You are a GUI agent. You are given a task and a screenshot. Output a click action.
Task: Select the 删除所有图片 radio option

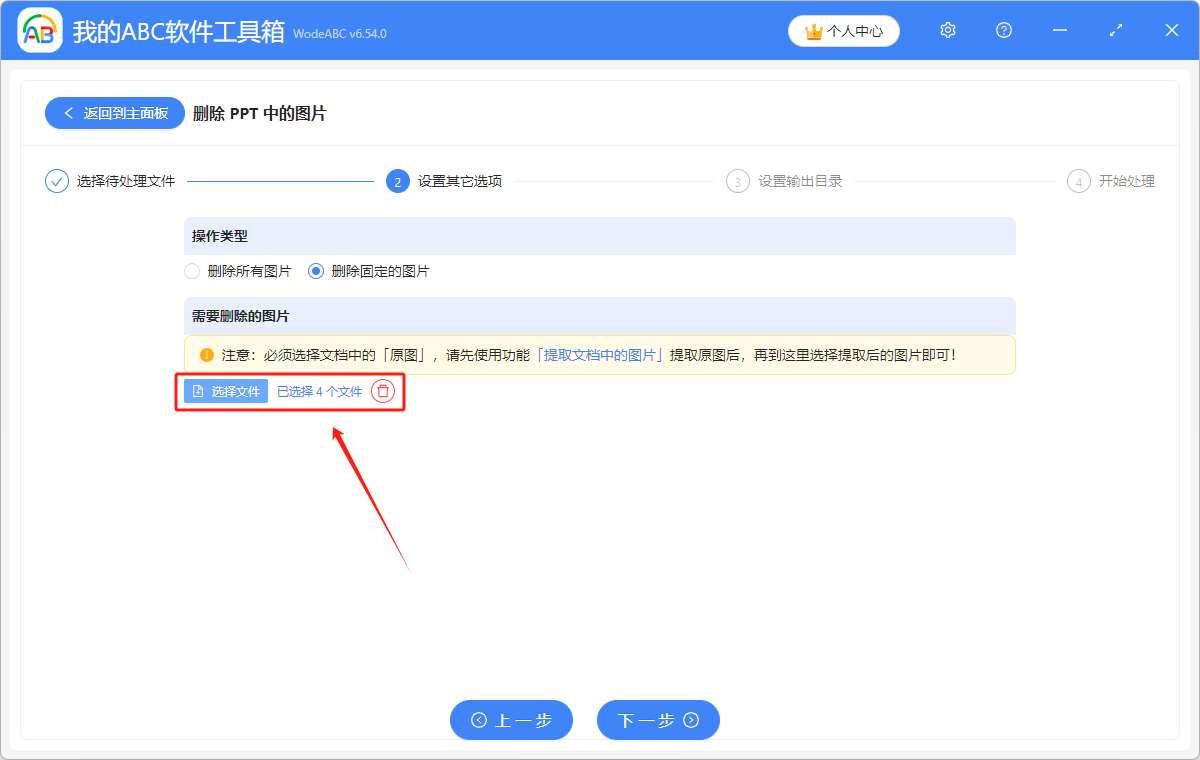point(191,270)
